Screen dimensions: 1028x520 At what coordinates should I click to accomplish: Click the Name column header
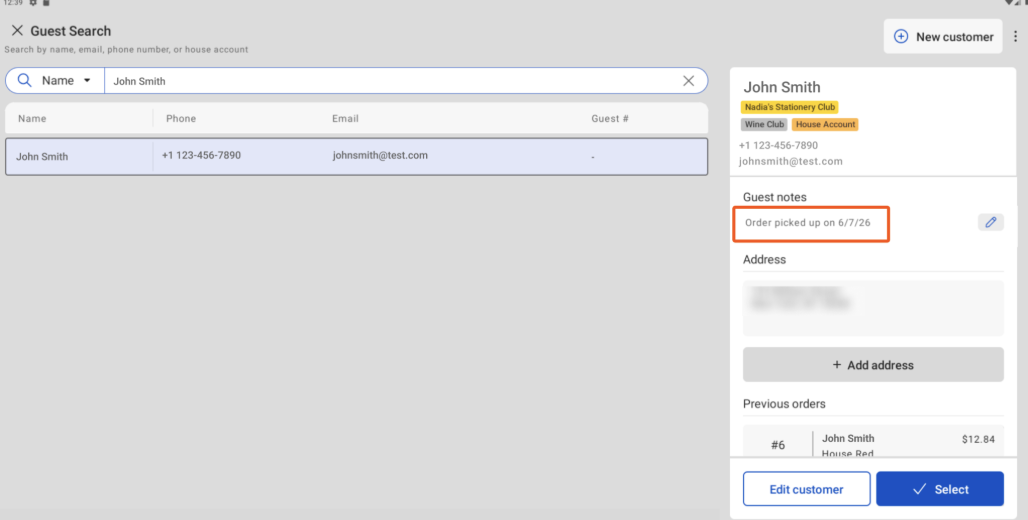tap(32, 119)
